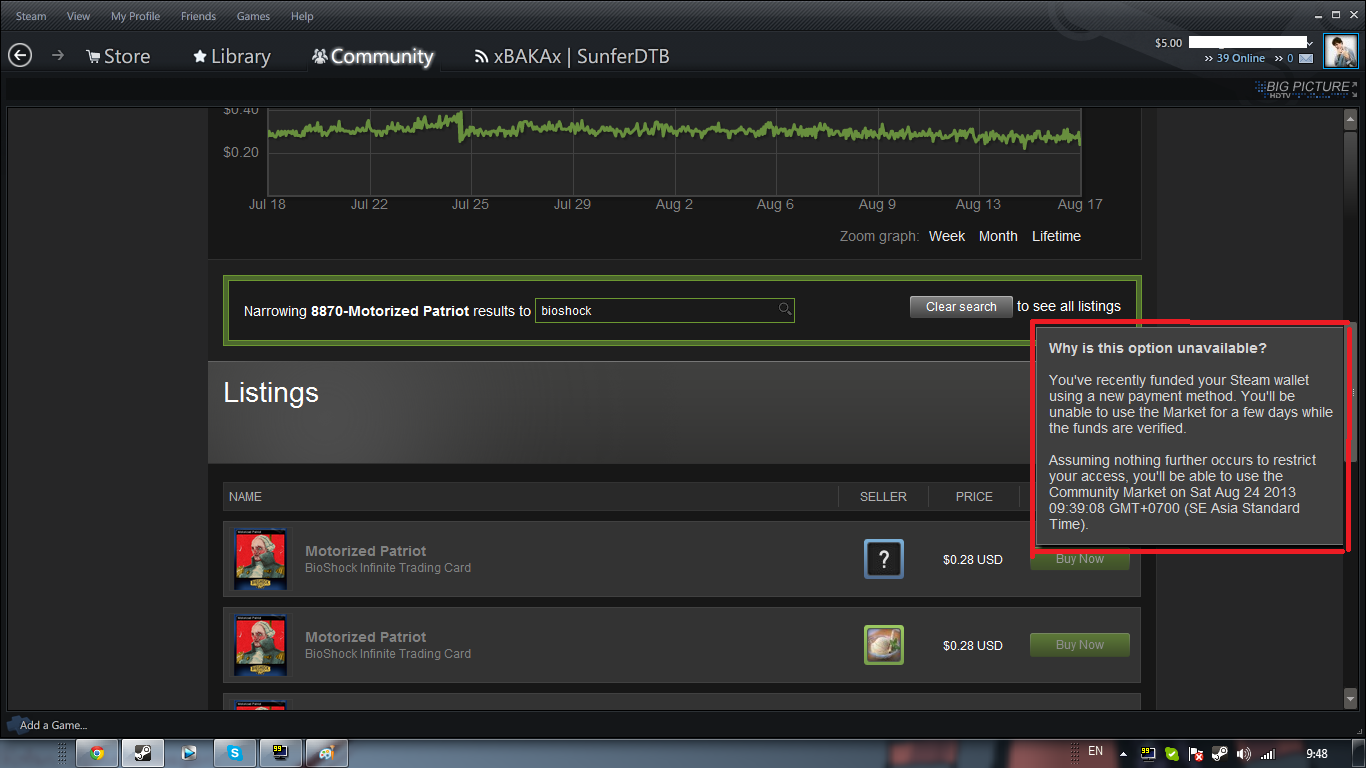Open the user profile avatar picture
1366x768 pixels.
click(1340, 50)
